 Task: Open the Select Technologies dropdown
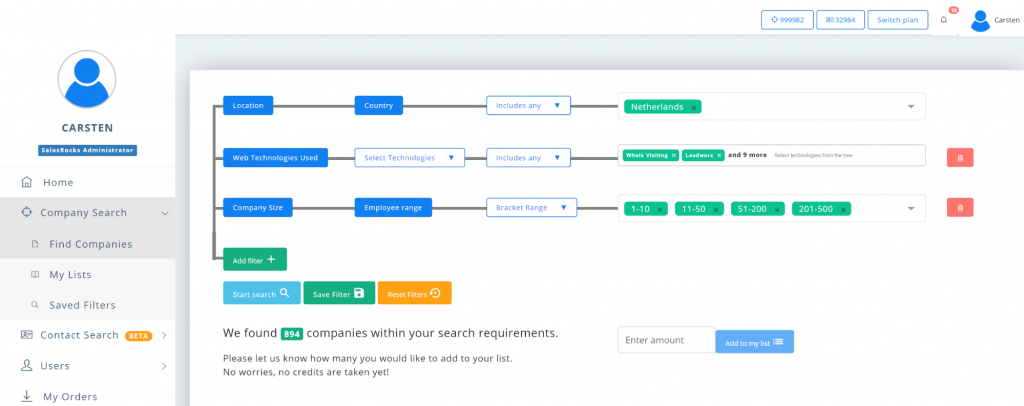pyautogui.click(x=410, y=157)
